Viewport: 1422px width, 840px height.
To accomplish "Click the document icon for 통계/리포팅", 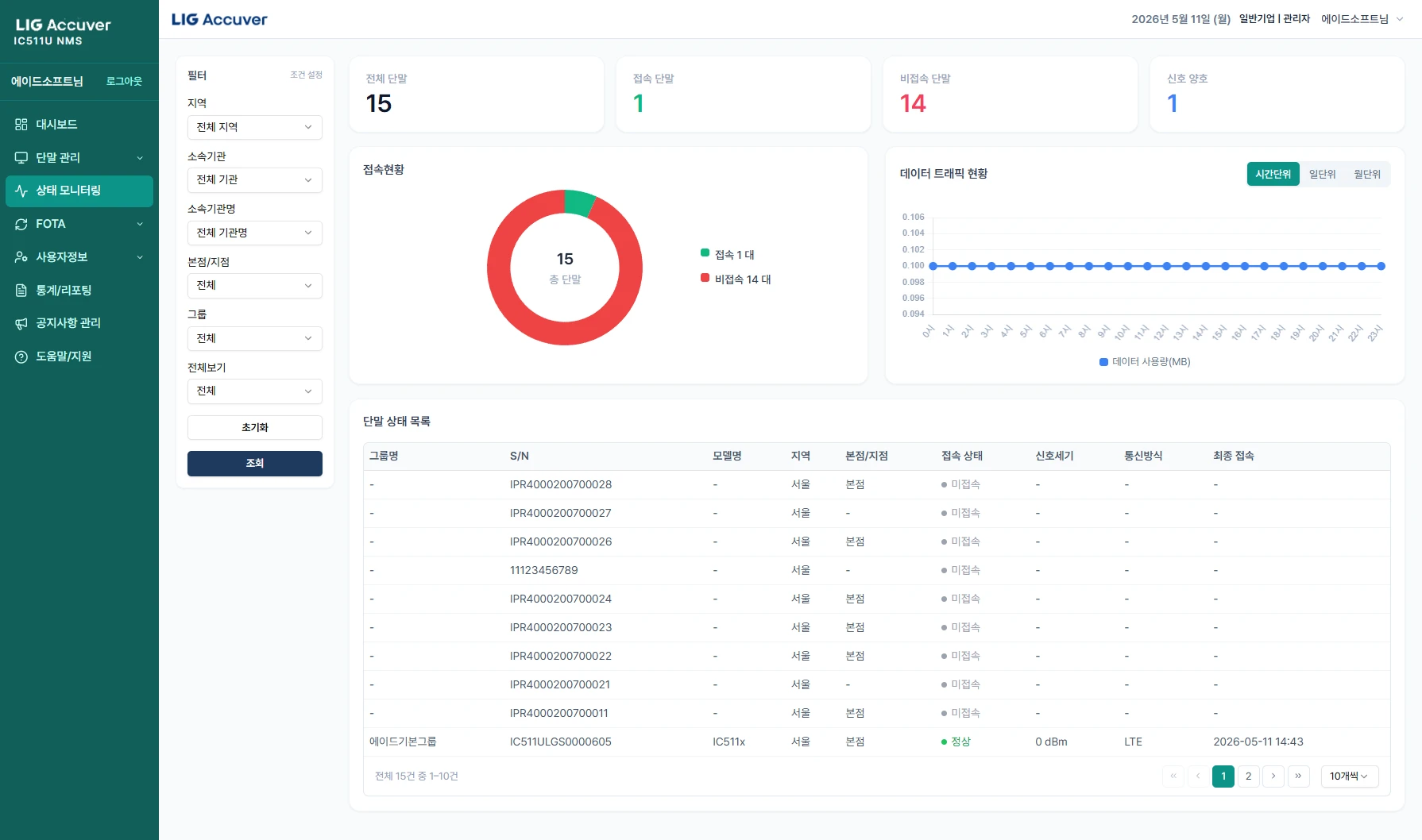I will [x=21, y=291].
